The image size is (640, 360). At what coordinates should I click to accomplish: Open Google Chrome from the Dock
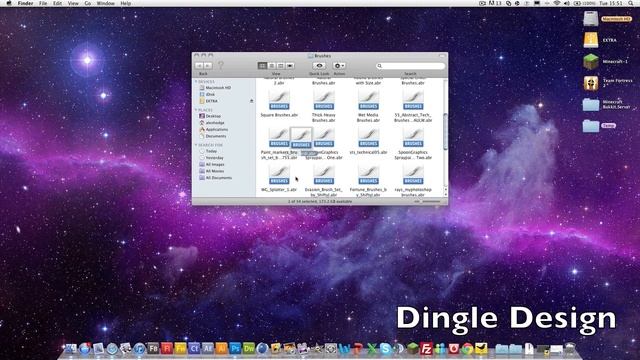point(467,349)
